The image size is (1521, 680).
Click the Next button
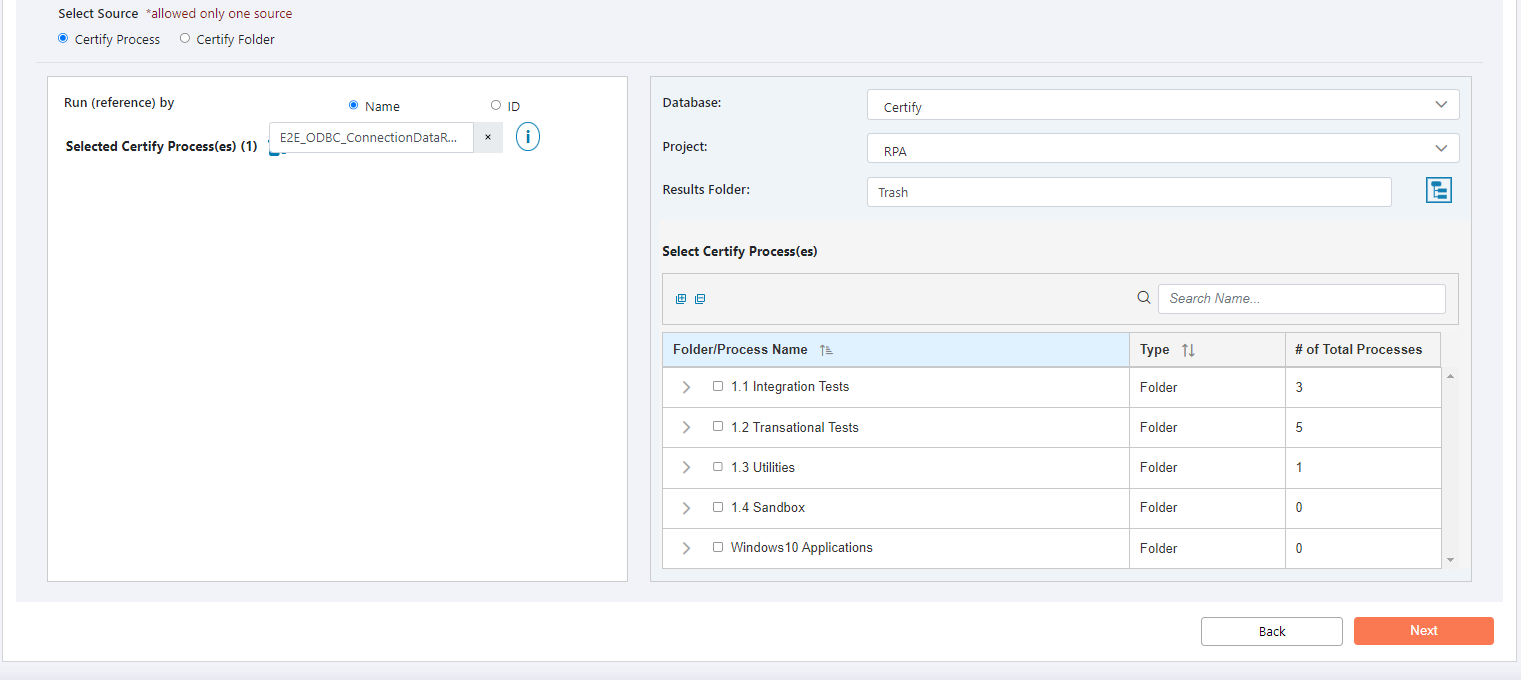(1423, 631)
